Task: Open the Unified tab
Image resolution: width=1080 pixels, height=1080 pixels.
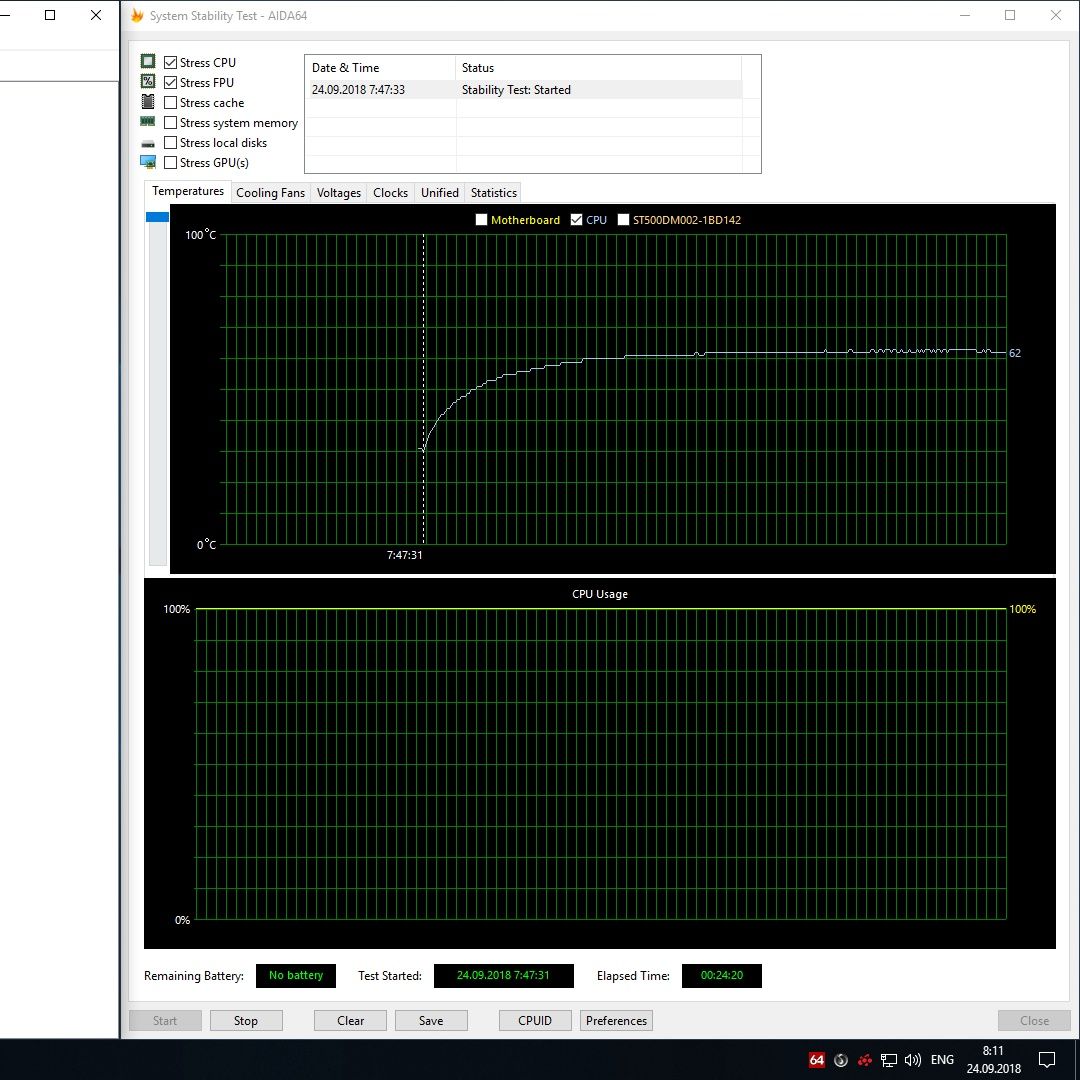Action: coord(440,193)
